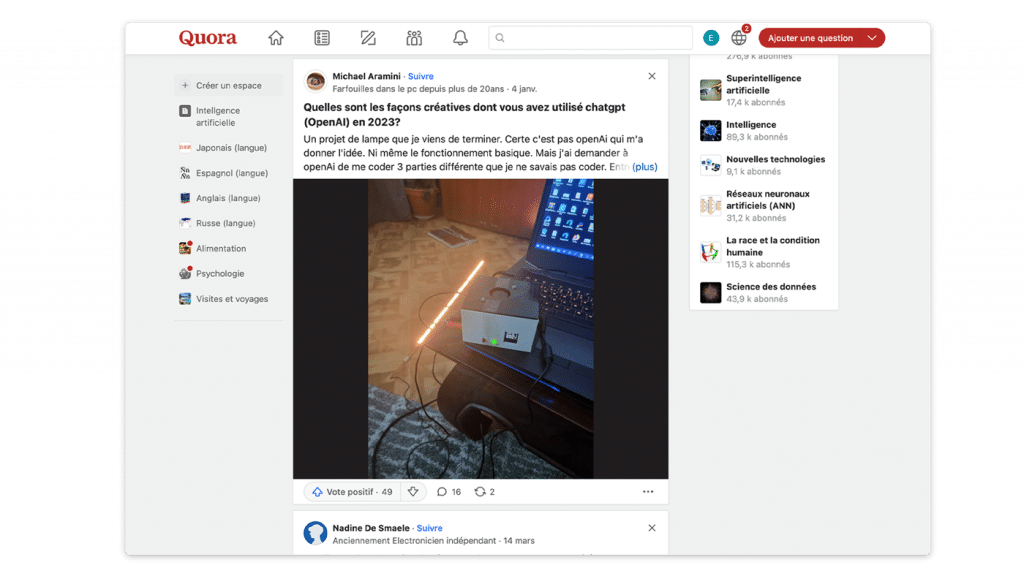1024x576 pixels.
Task: Open the Intelligence artificielle space in sidebar
Action: point(229,116)
